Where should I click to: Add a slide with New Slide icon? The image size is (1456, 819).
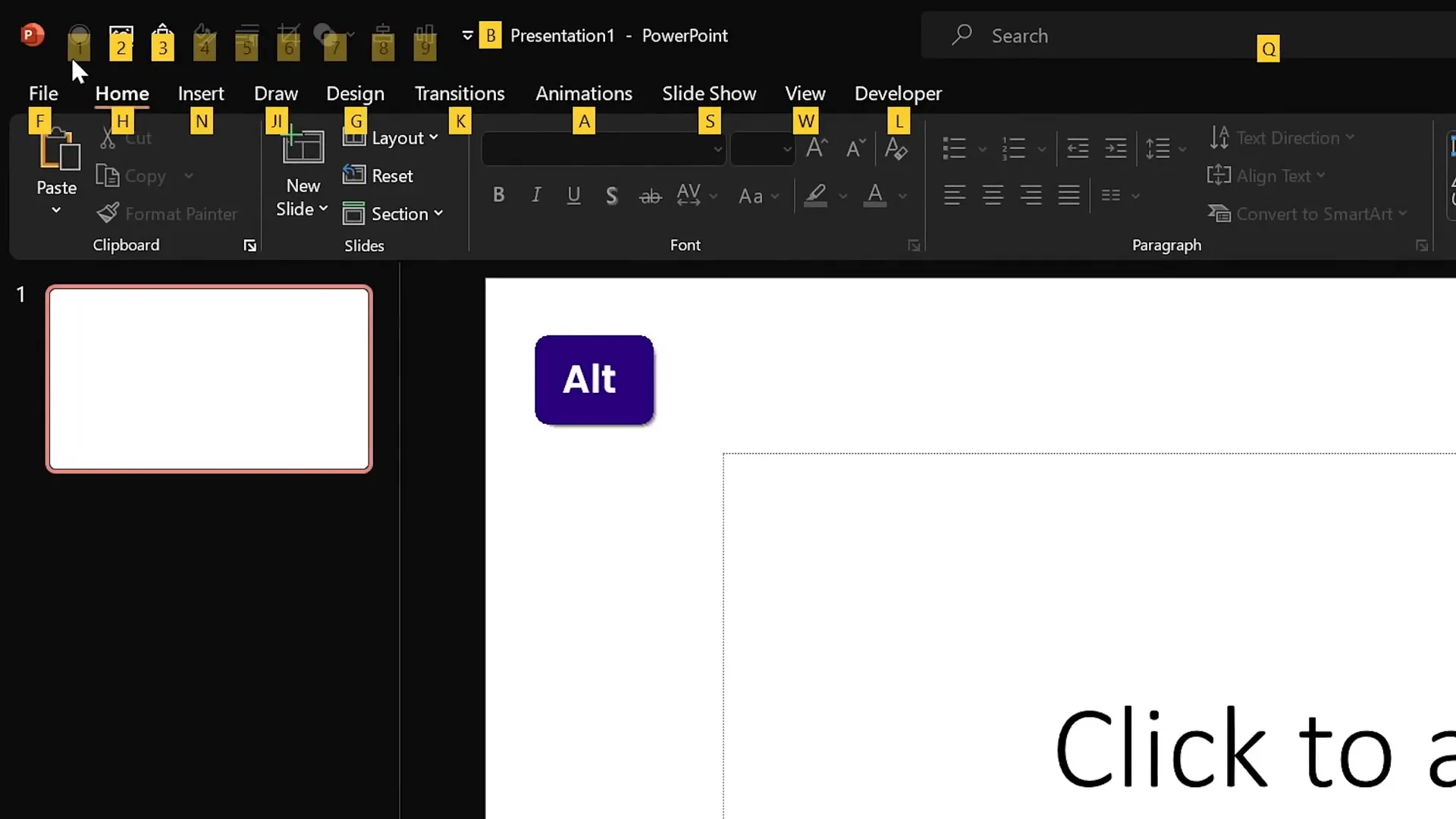click(303, 146)
